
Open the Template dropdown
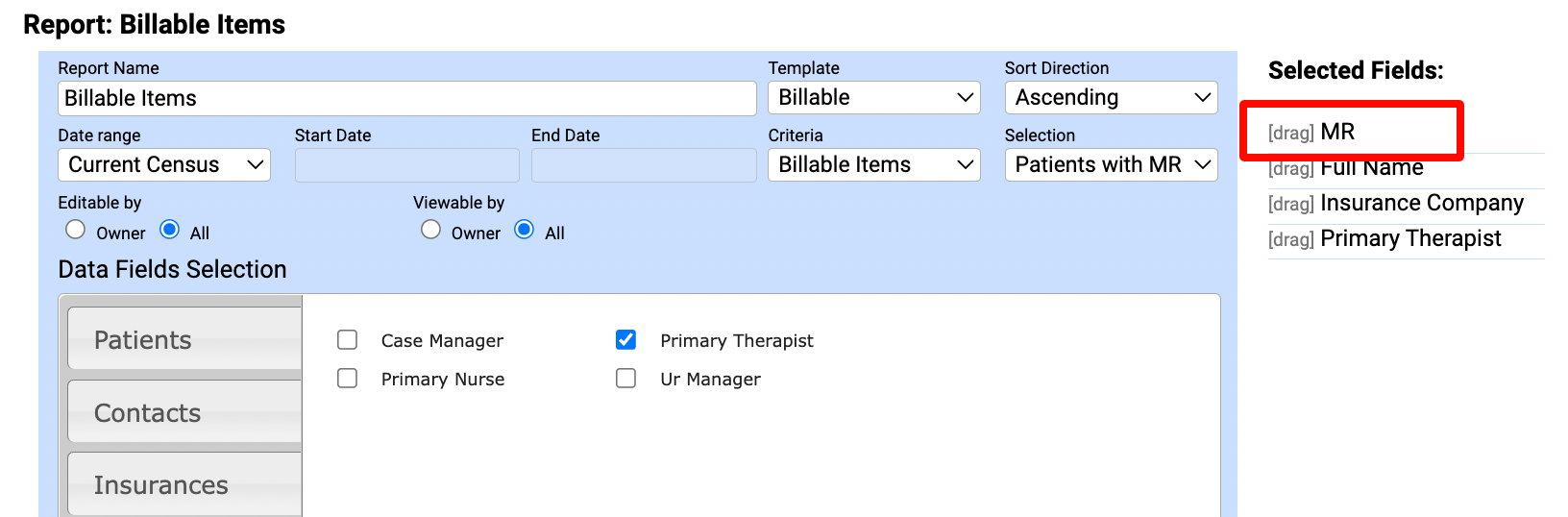(873, 98)
